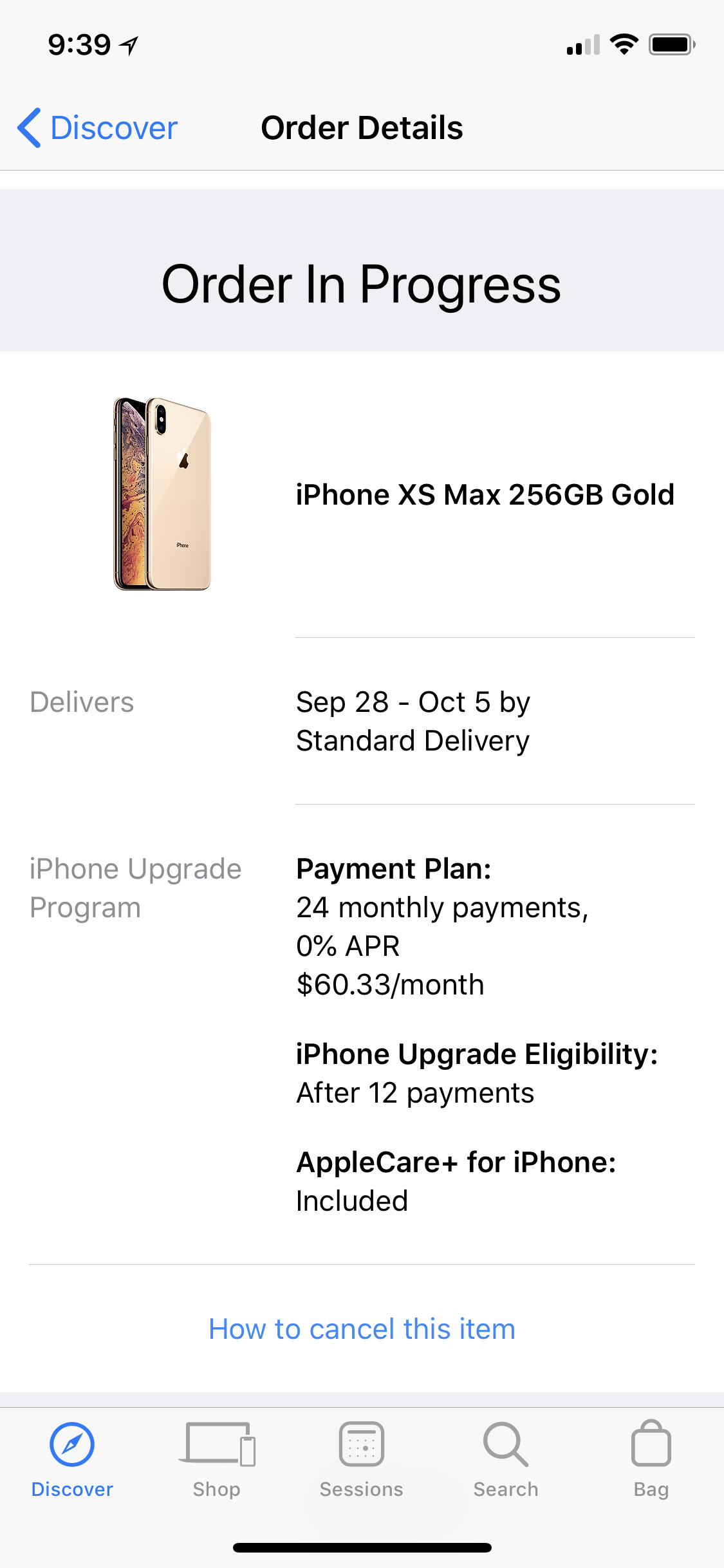Tap the home indicator bar

coord(362,1547)
